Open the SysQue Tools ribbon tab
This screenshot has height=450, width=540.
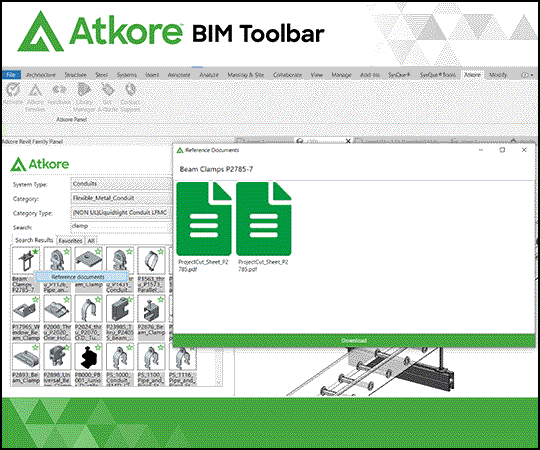pyautogui.click(x=437, y=75)
